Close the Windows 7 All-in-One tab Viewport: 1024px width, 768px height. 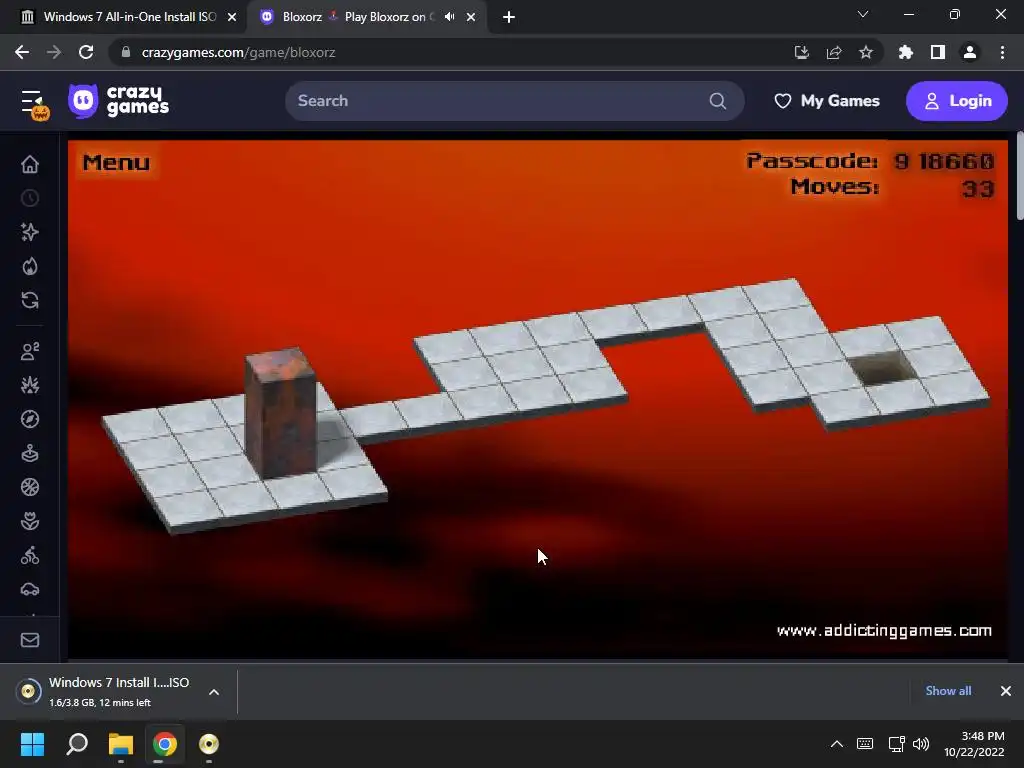pos(232,17)
